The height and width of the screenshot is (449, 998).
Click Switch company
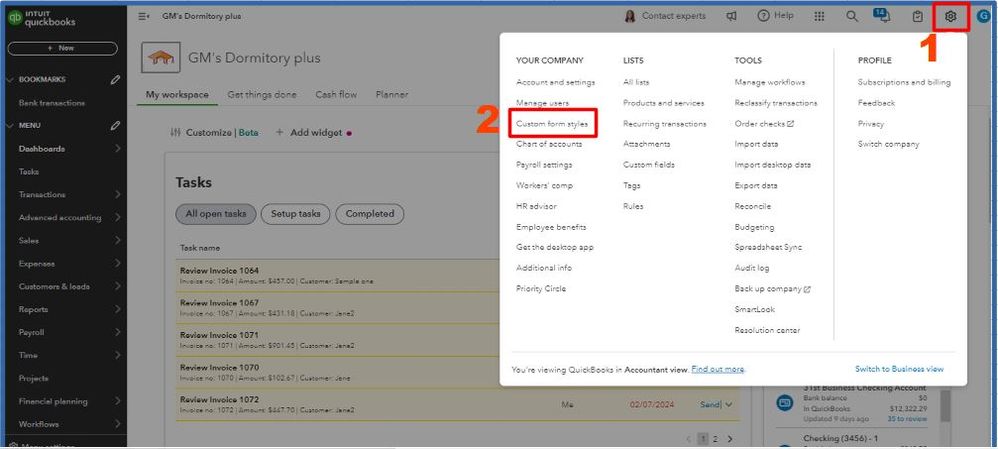pyautogui.click(x=889, y=144)
